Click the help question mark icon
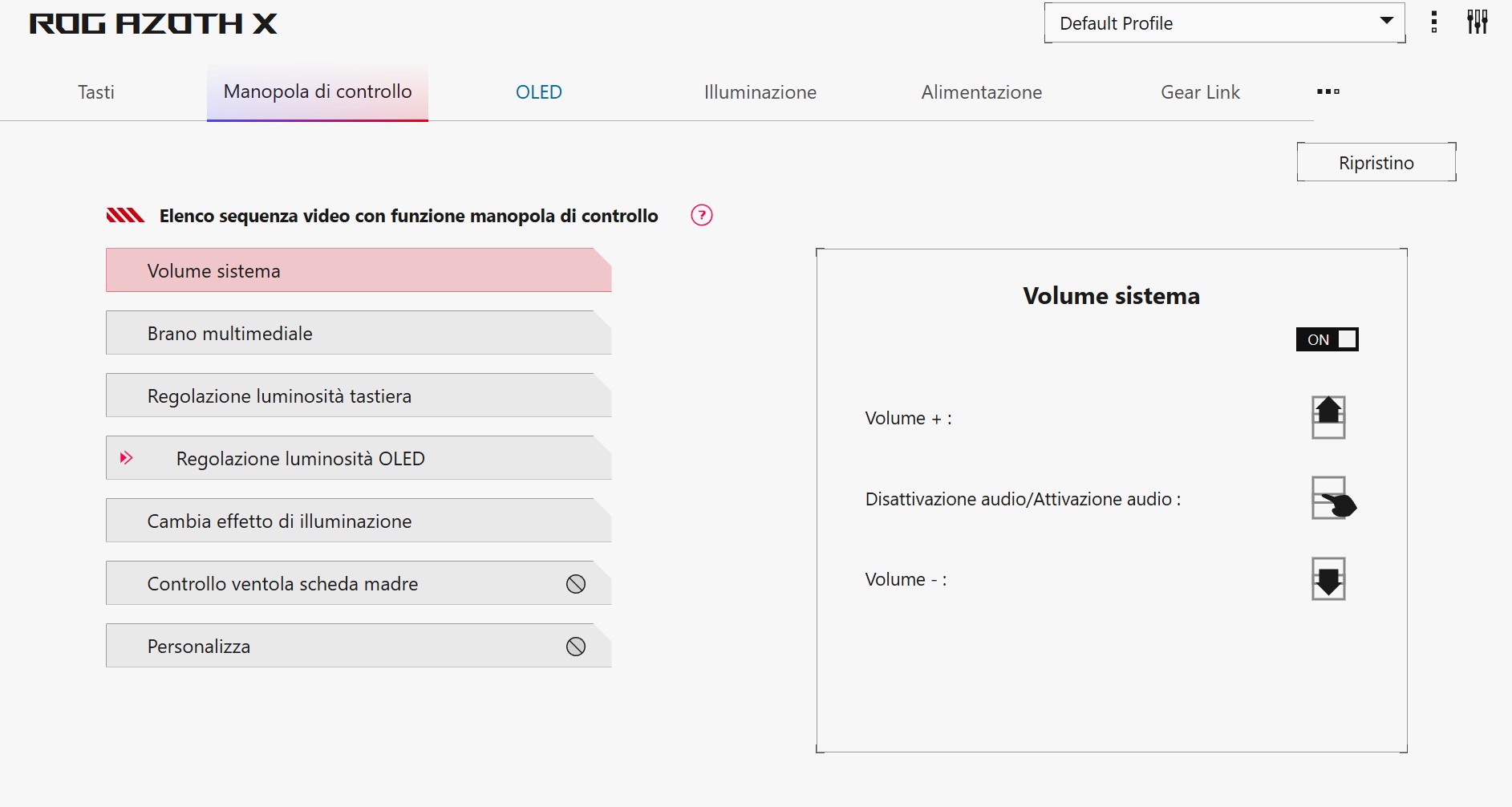The image size is (1512, 807). (702, 215)
